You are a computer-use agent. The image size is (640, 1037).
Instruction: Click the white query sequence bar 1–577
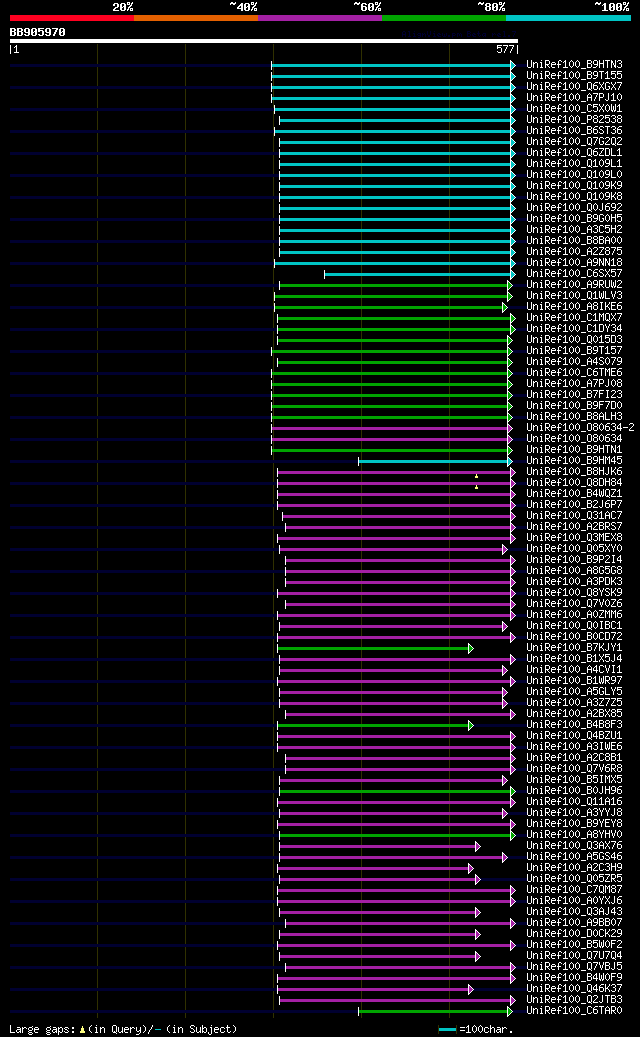263,41
